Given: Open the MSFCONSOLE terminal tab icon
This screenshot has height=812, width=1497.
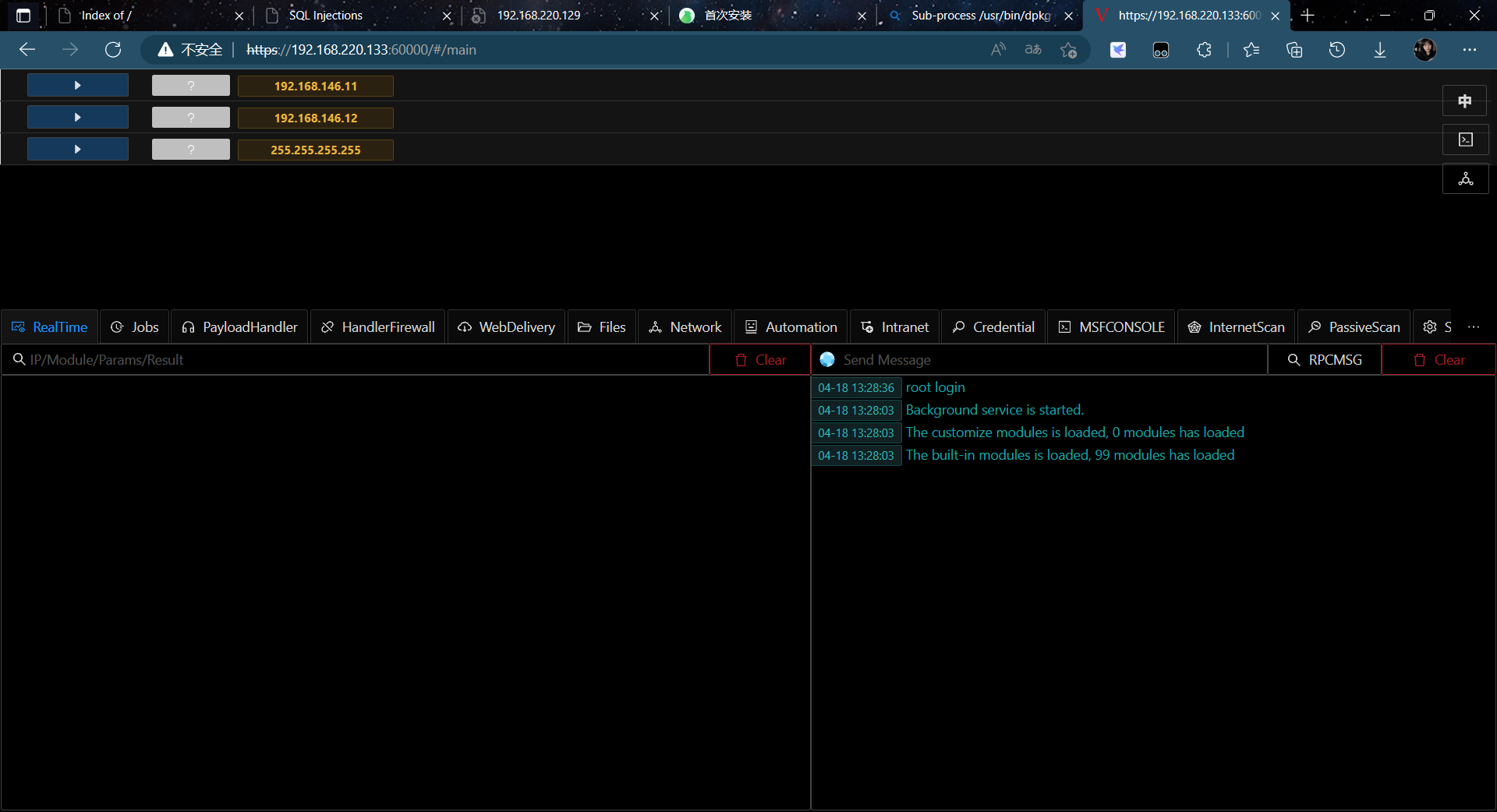Looking at the screenshot, I should pos(1065,327).
